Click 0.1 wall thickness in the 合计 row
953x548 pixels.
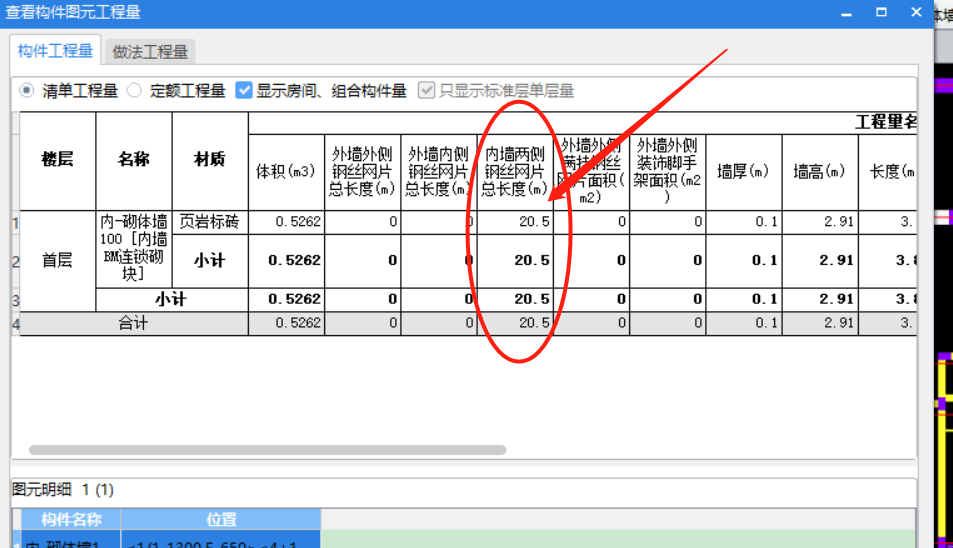[x=744, y=323]
